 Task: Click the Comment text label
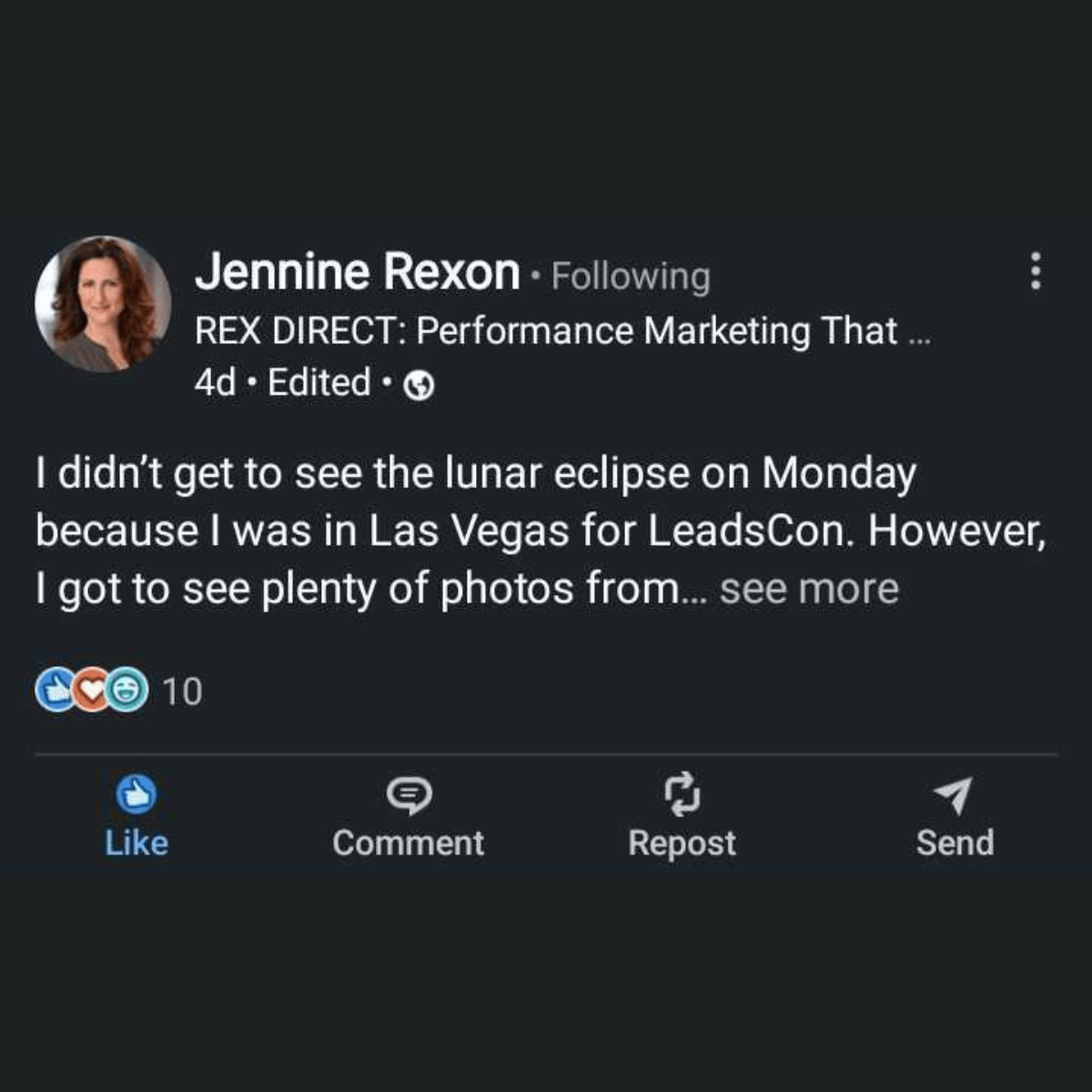409,843
